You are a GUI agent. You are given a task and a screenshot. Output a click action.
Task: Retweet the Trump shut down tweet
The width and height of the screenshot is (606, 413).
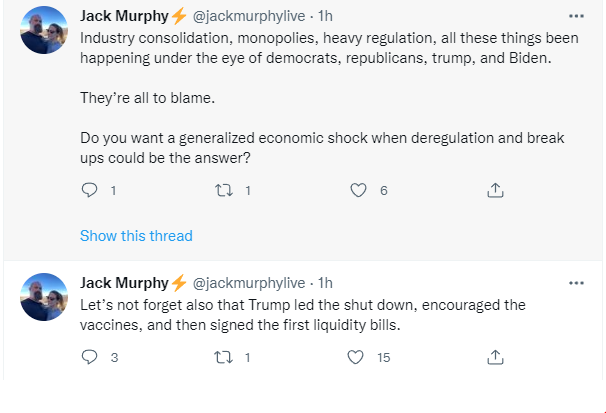(x=223, y=356)
